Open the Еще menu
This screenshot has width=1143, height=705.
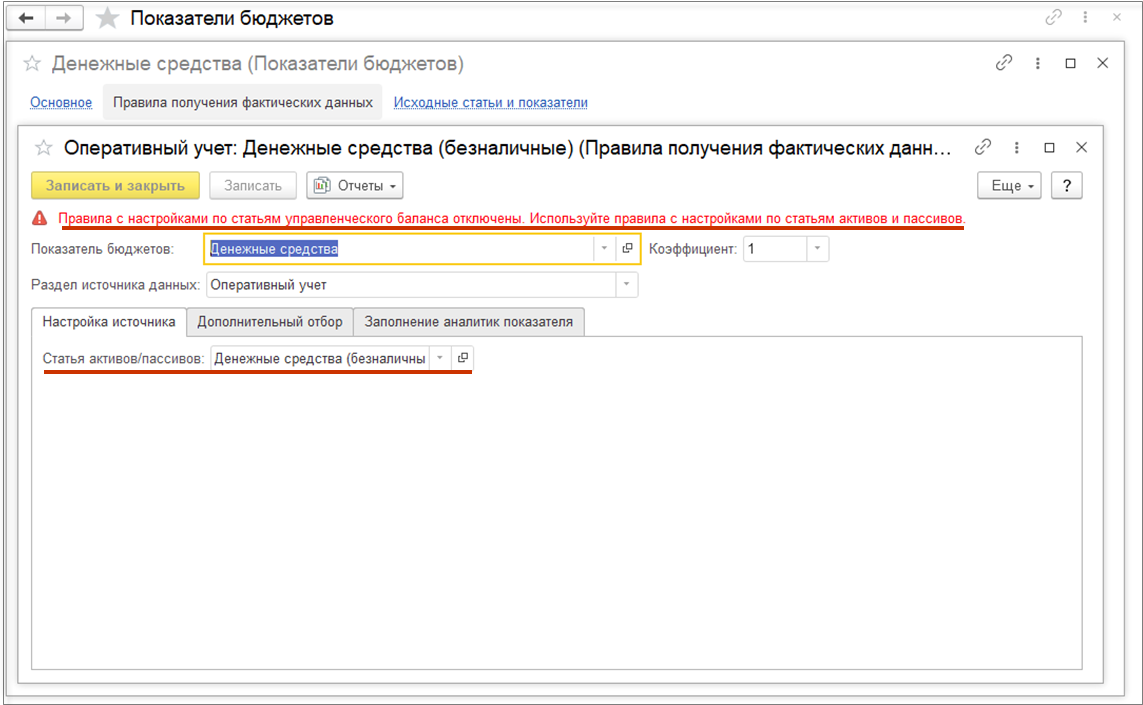point(1010,186)
